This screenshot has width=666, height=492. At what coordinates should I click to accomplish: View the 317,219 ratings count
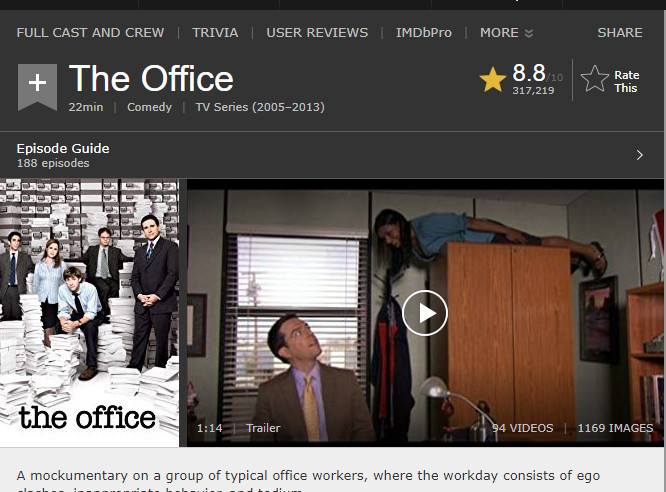(x=533, y=90)
